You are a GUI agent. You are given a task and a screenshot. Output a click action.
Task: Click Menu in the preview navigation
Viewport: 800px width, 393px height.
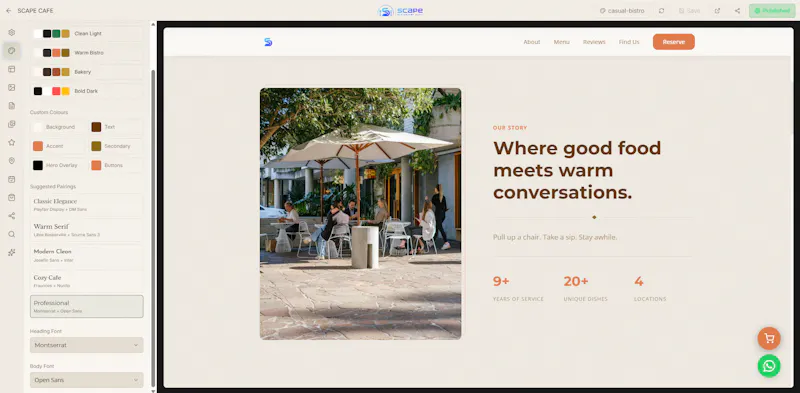click(561, 42)
